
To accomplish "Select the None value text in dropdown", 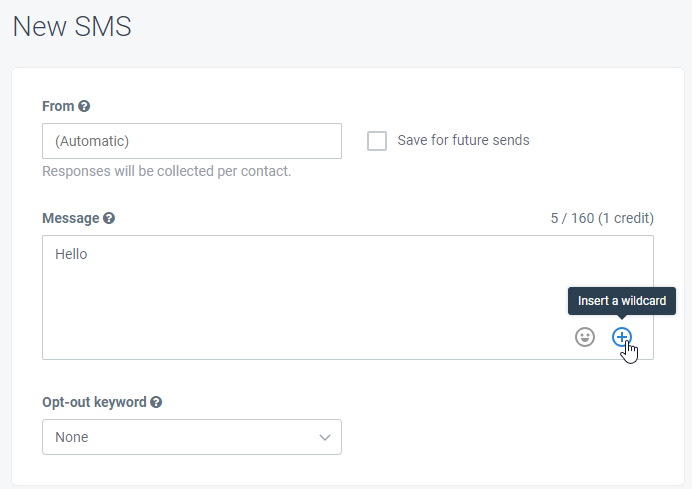I will [x=71, y=437].
